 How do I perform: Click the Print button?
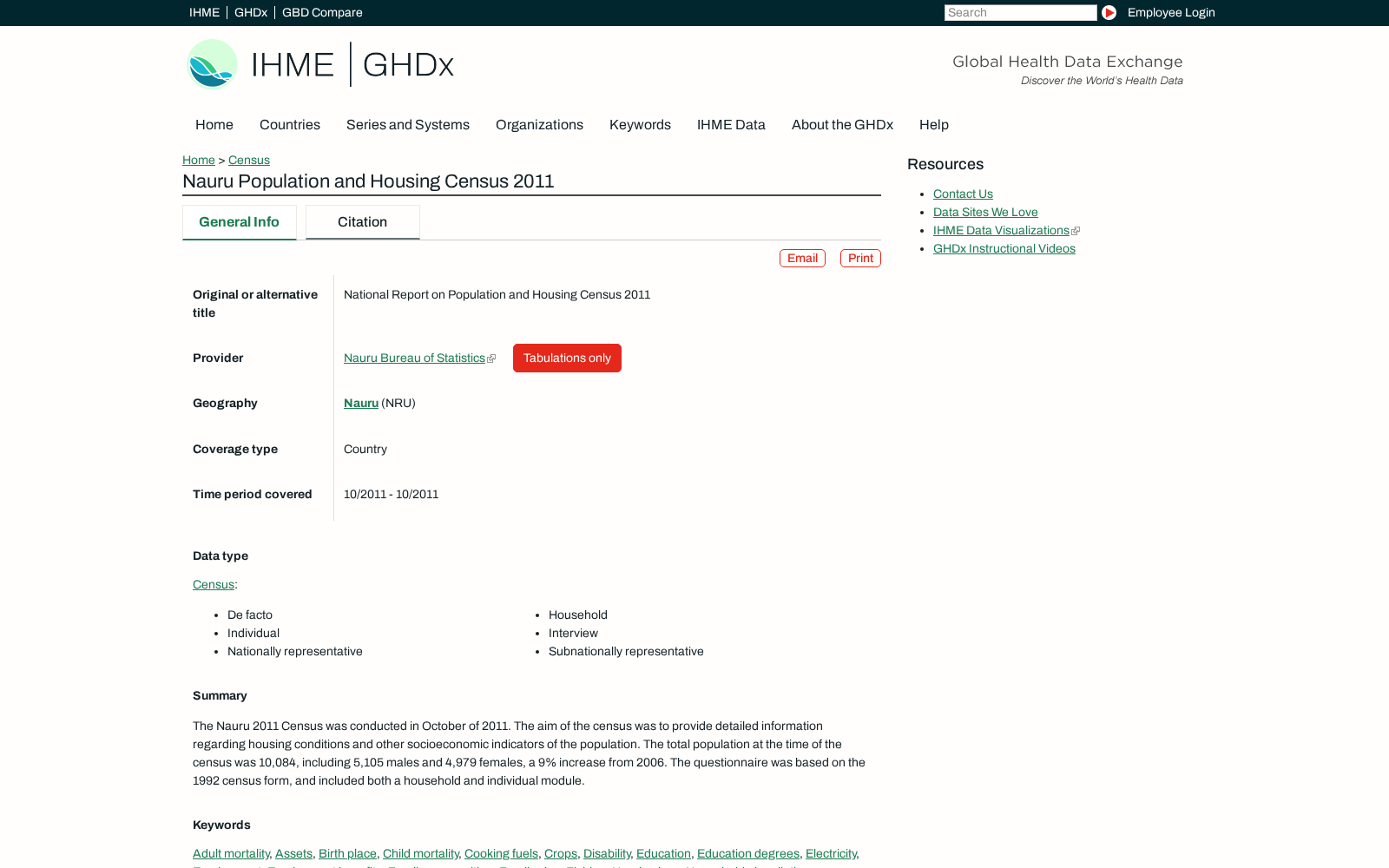[860, 258]
